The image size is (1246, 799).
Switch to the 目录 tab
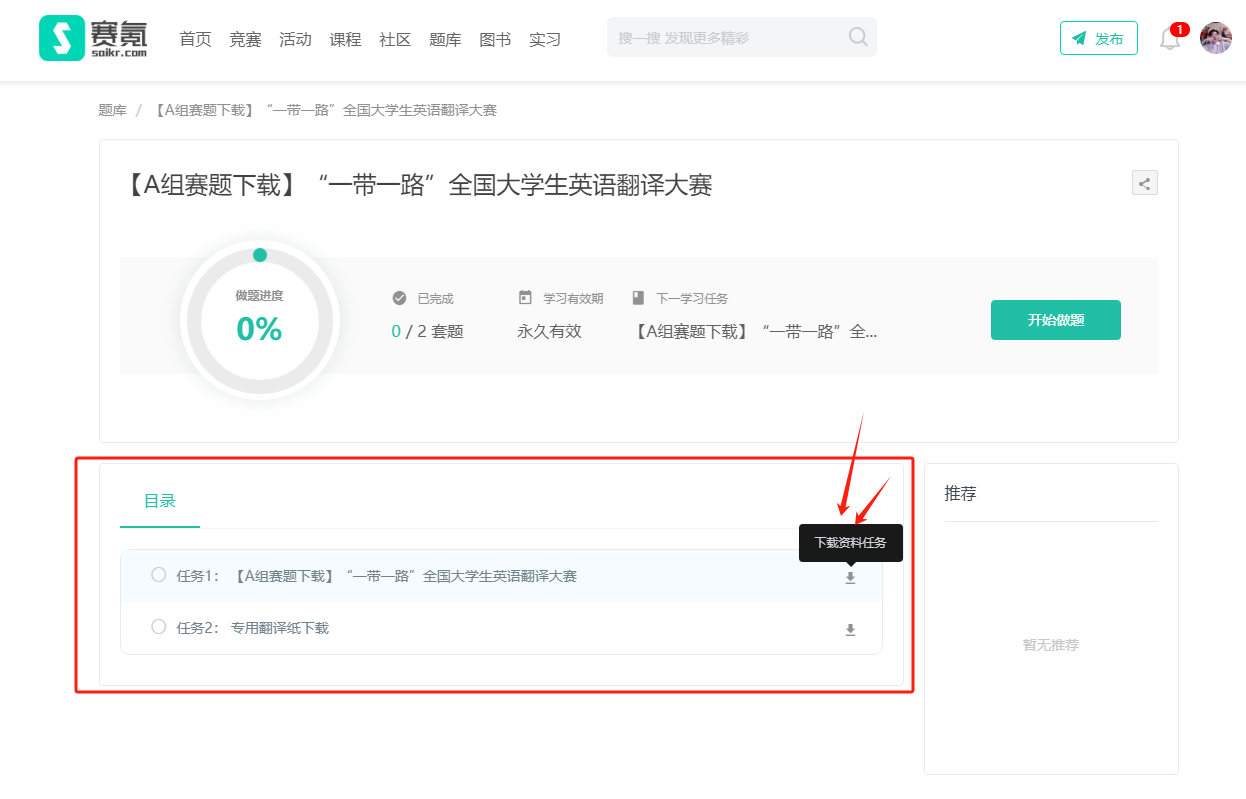click(160, 501)
